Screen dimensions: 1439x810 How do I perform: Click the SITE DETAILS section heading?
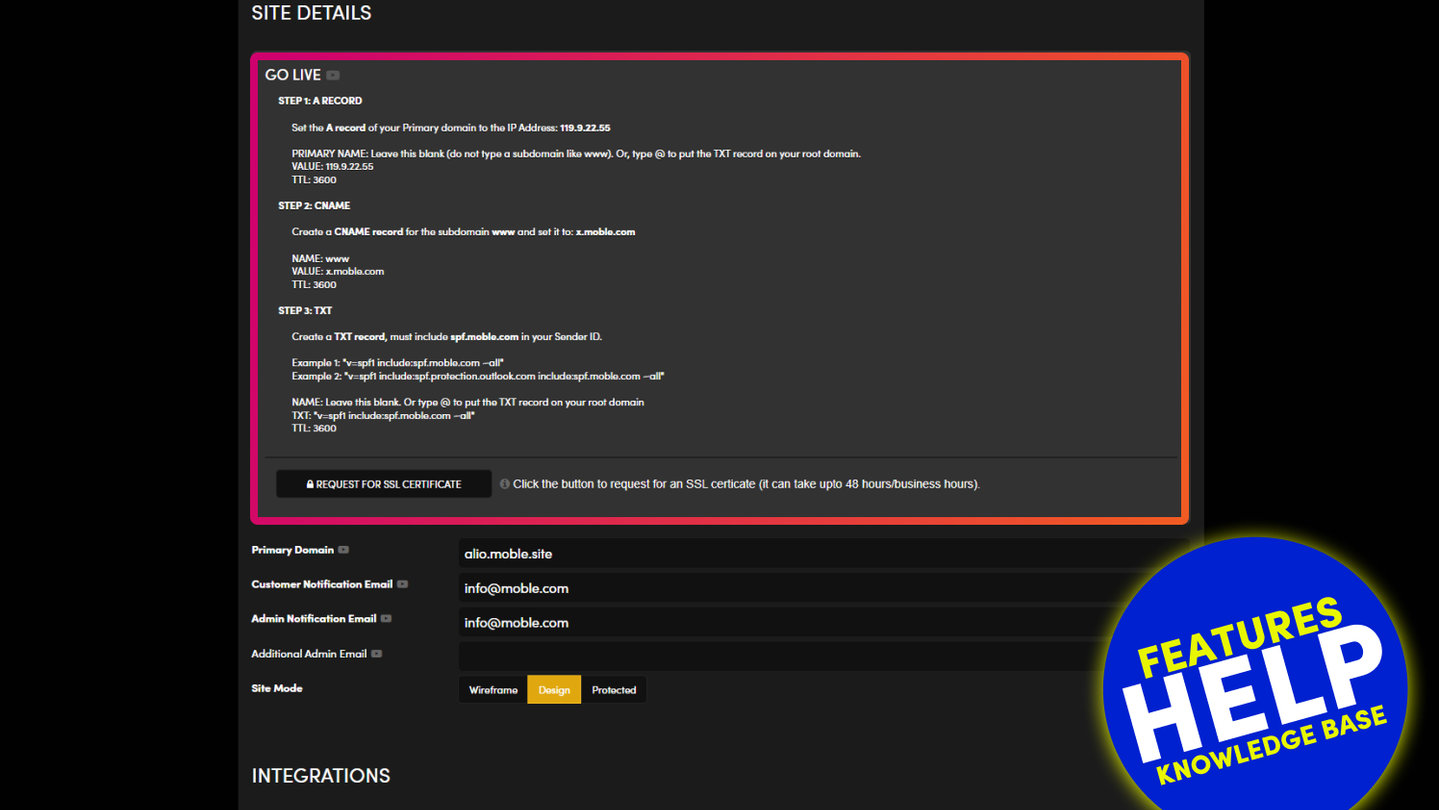point(311,14)
